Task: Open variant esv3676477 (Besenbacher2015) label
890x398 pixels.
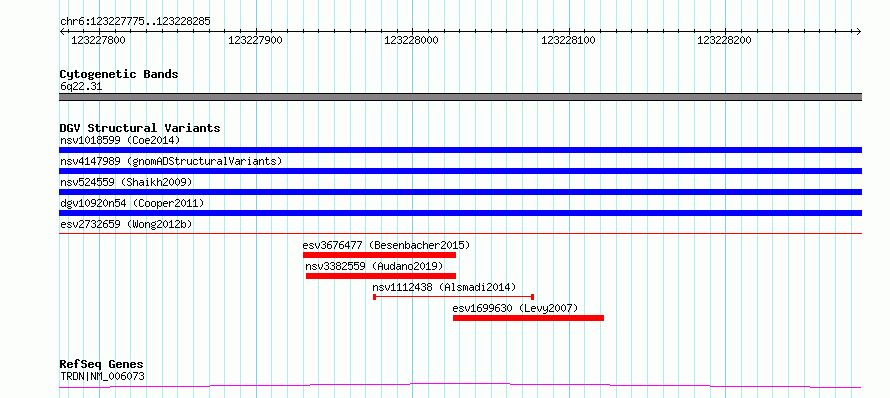Action: (x=387, y=245)
